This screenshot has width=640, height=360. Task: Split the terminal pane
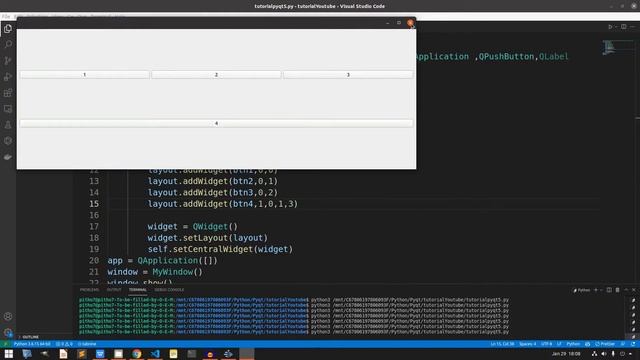pyautogui.click(x=609, y=290)
